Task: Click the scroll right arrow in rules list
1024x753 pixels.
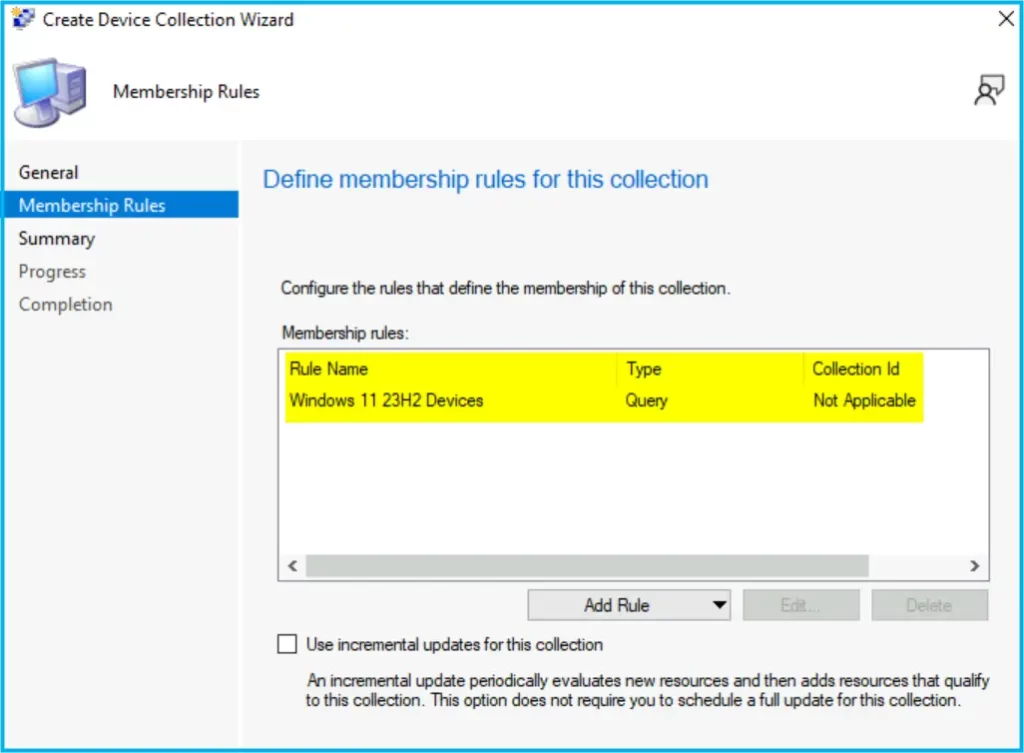Action: point(974,566)
